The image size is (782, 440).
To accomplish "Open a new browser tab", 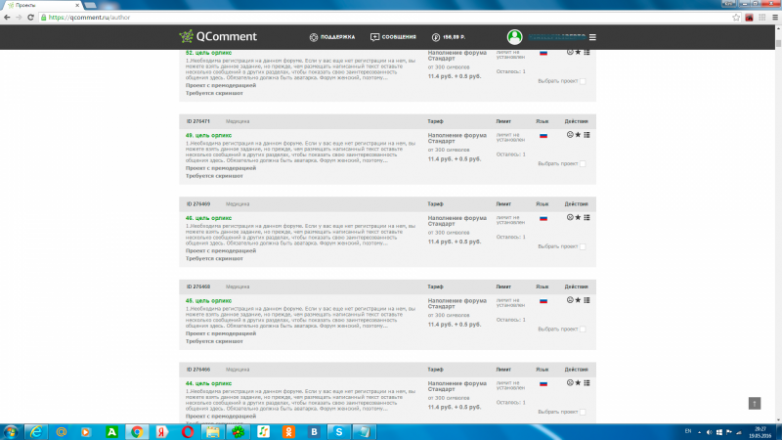I will coord(91,5).
